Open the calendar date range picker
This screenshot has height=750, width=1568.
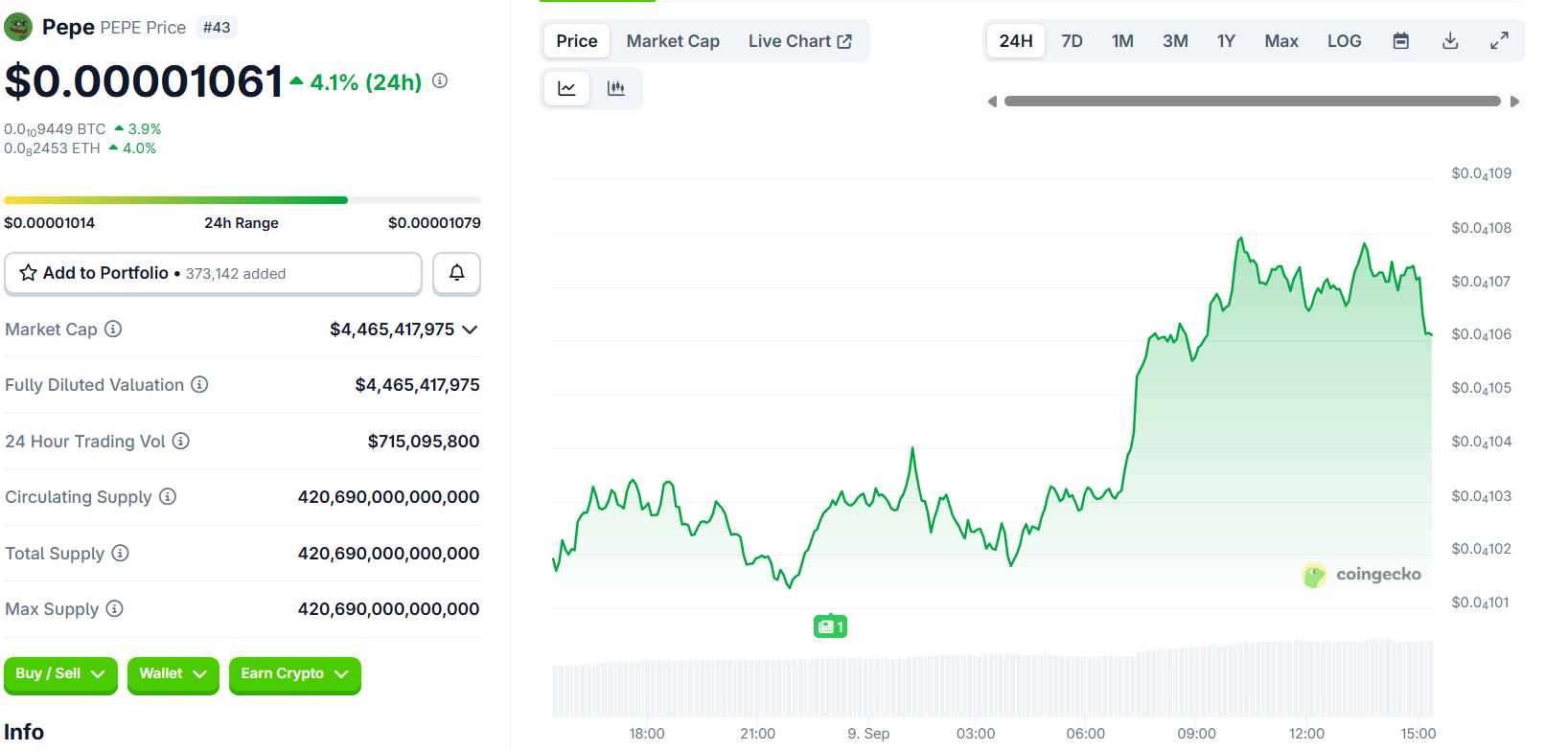1400,41
